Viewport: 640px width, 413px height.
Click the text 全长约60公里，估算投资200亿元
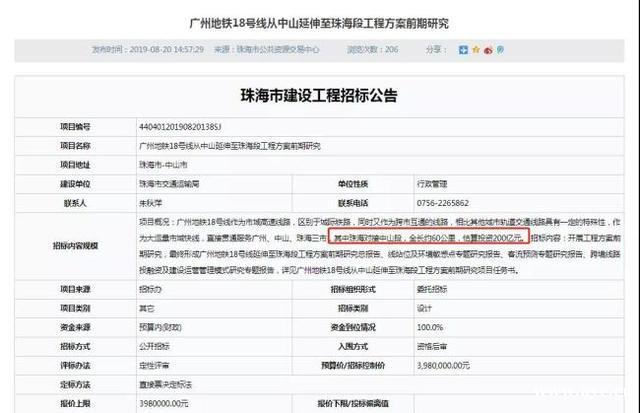pyautogui.click(x=465, y=238)
